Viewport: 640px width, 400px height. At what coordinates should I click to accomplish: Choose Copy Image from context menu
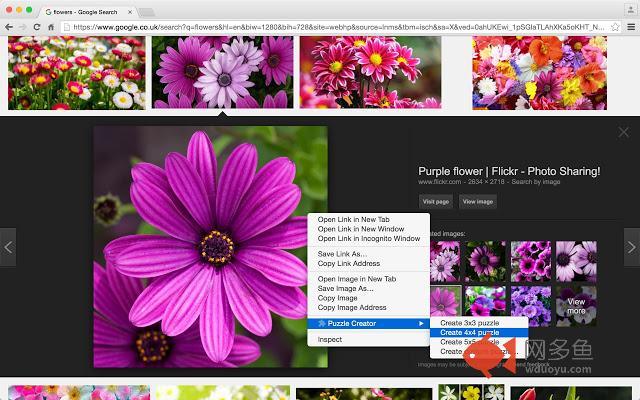(x=369, y=298)
